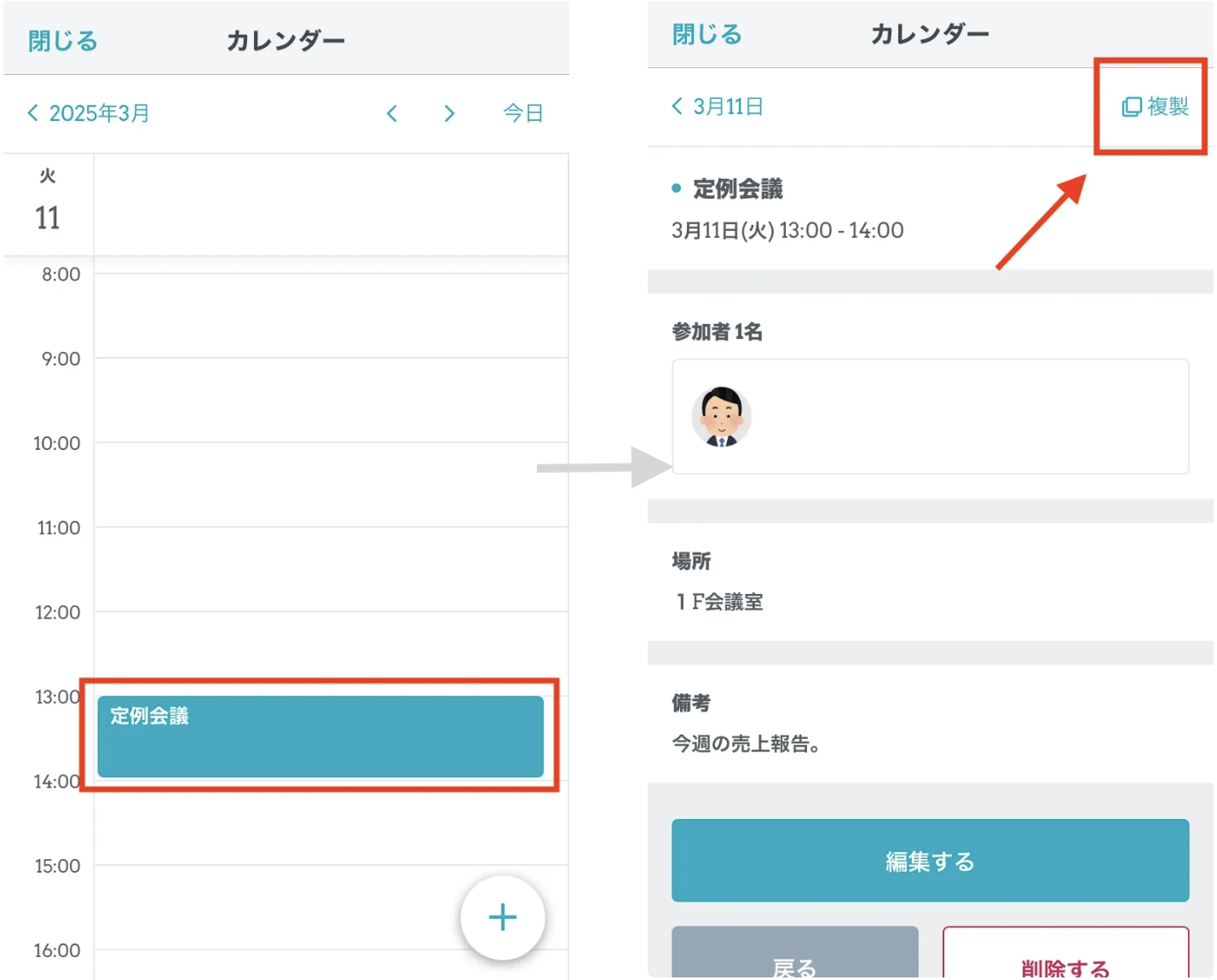The height and width of the screenshot is (980, 1217).
Task: Select the empty 11:00 time slot
Action: pos(331,568)
